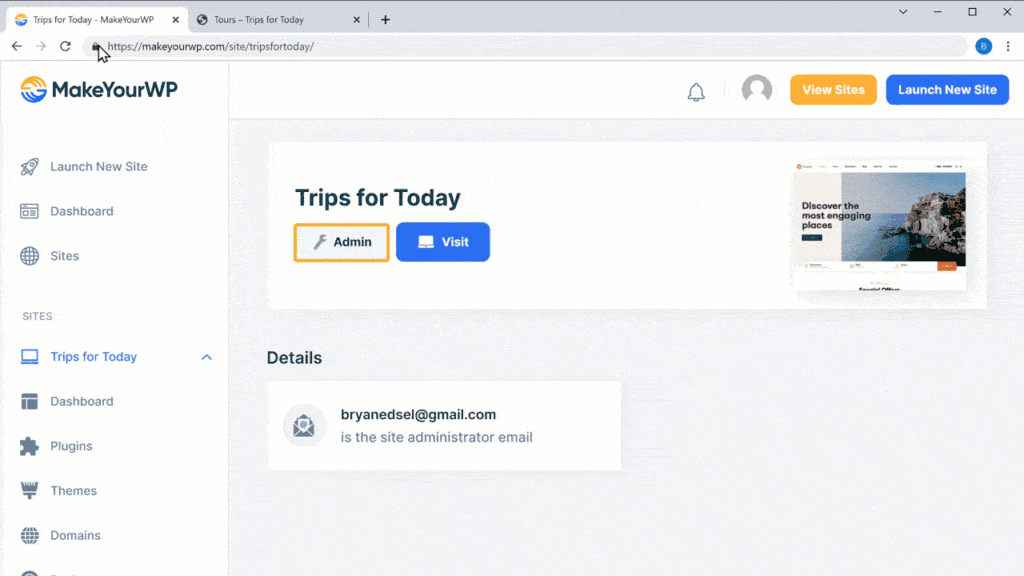Click the Themes paintbrush icon
The height and width of the screenshot is (576, 1024).
pos(30,491)
